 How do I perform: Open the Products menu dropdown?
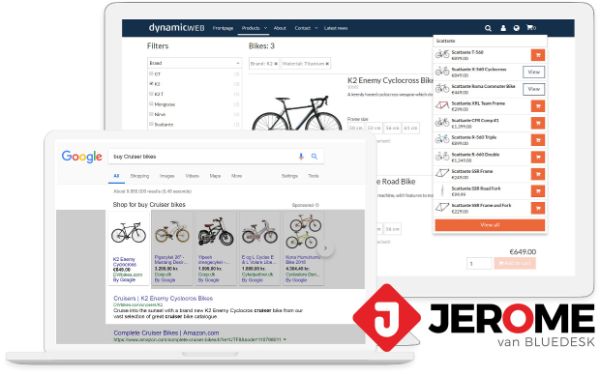click(254, 28)
